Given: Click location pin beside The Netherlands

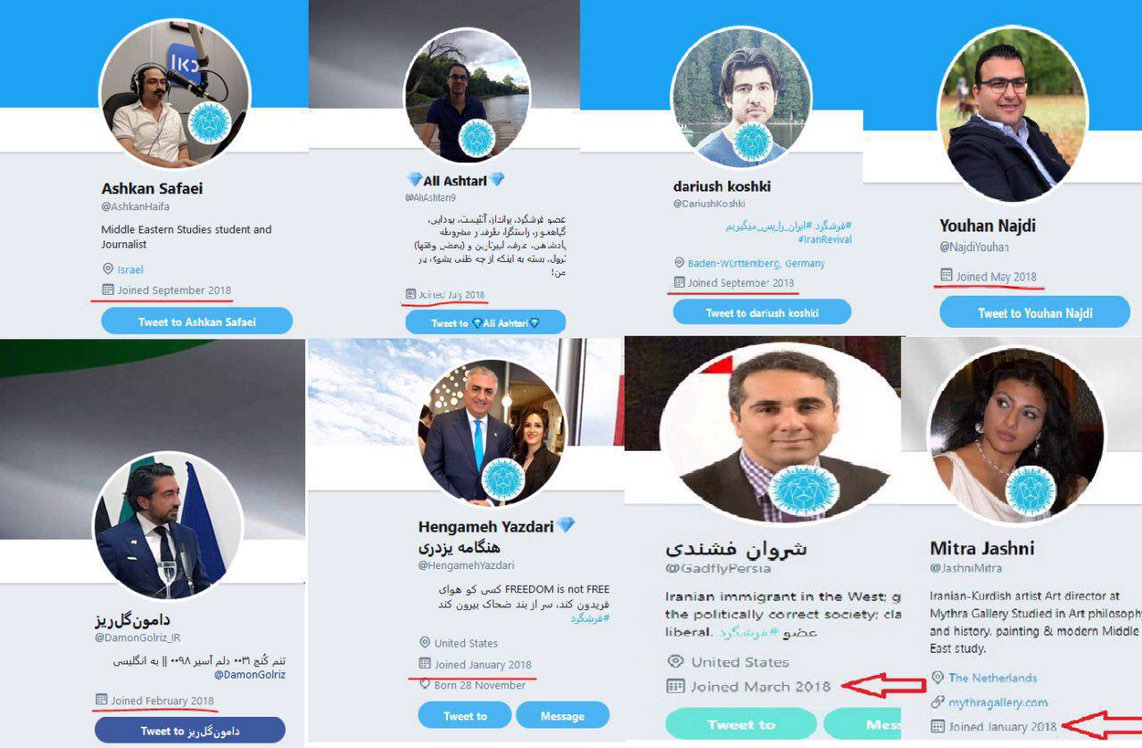Looking at the screenshot, I should click(937, 677).
